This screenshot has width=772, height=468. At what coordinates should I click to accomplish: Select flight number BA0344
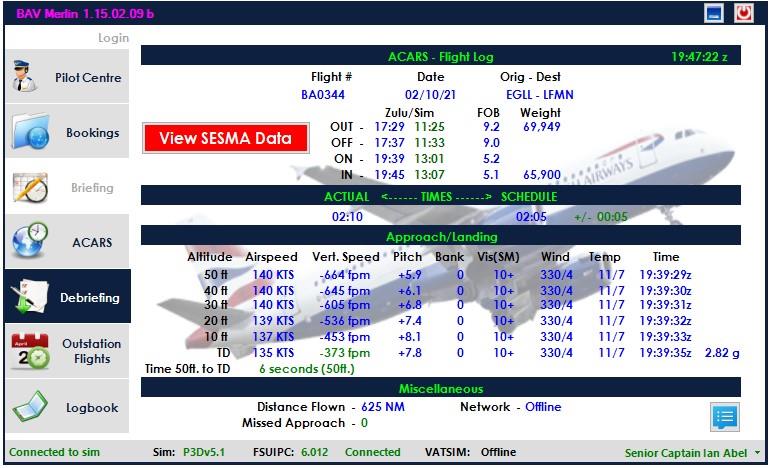pos(323,95)
